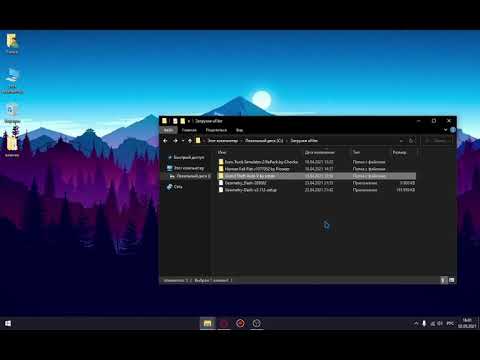Viewport: 480px width, 360px height.
Task: Select Быстрый доступ in navigation pane
Action: (x=189, y=157)
